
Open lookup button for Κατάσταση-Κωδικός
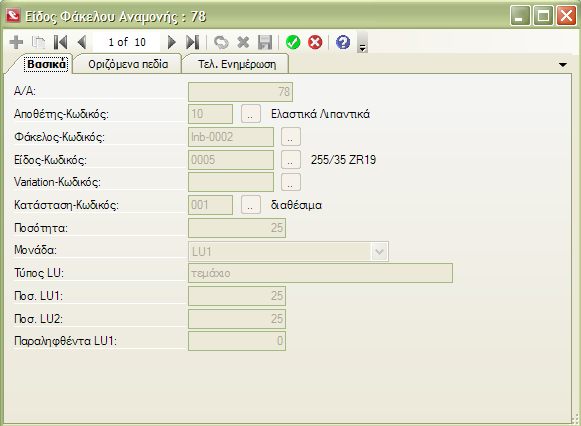point(250,205)
